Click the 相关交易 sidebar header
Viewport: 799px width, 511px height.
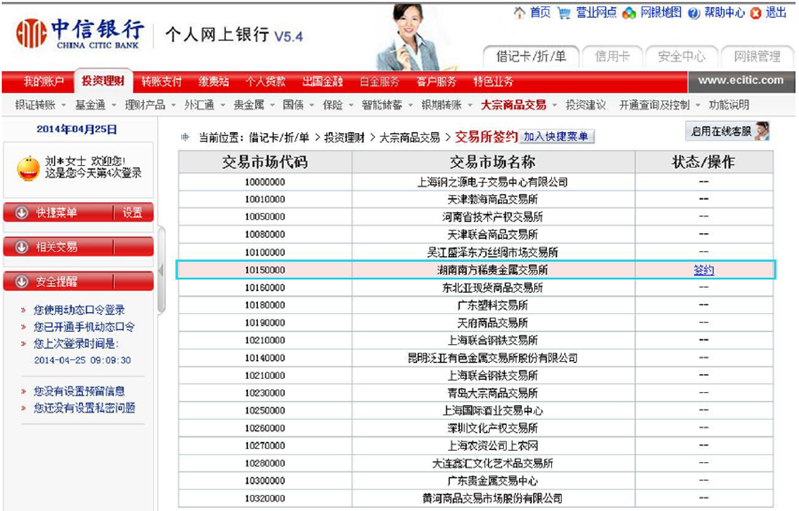(78, 247)
